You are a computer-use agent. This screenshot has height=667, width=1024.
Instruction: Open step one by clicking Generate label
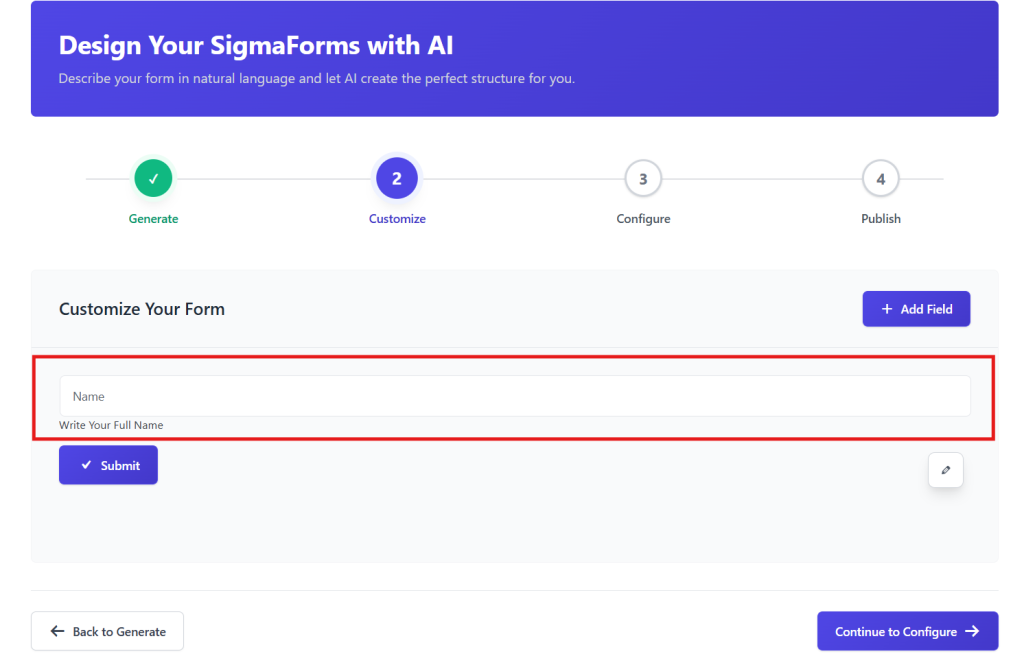point(152,218)
